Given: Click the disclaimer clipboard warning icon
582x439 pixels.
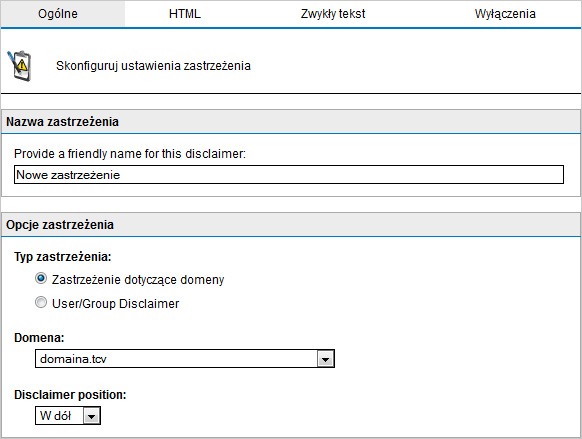Looking at the screenshot, I should point(20,66).
